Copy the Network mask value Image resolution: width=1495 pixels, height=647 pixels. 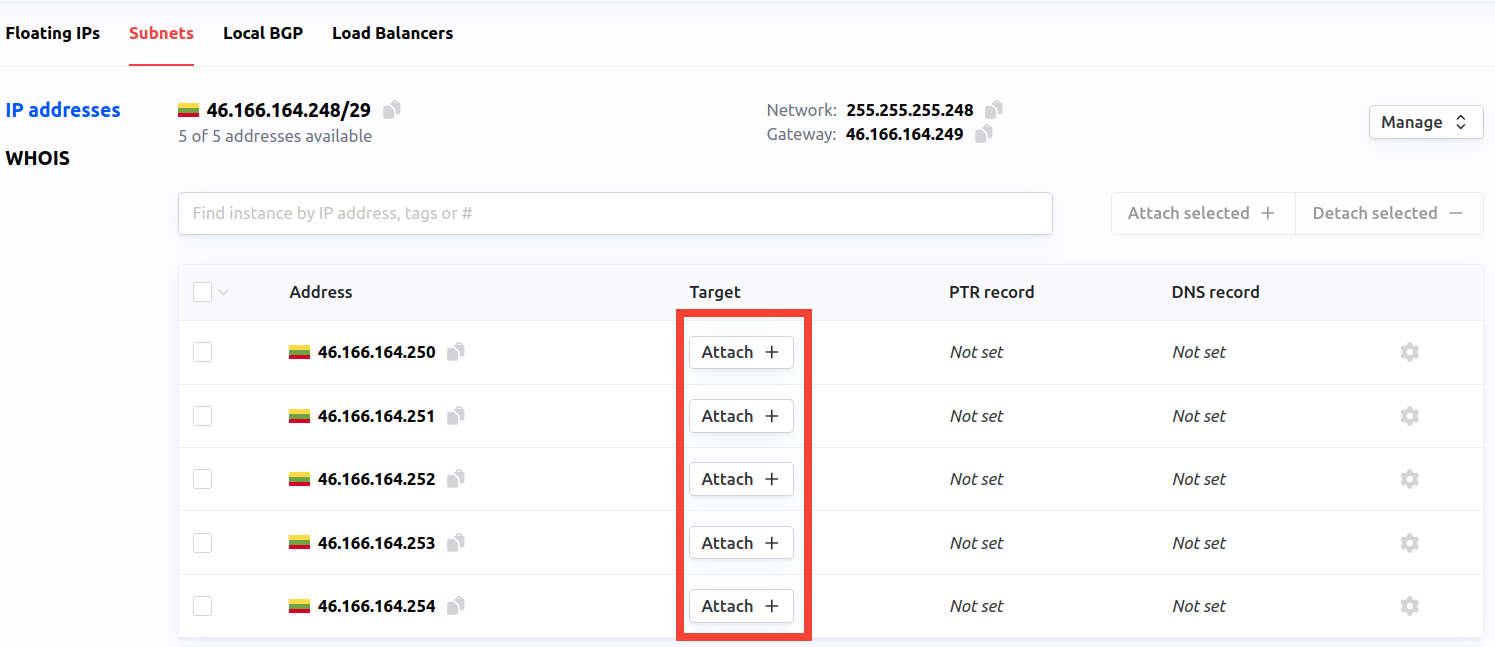993,108
